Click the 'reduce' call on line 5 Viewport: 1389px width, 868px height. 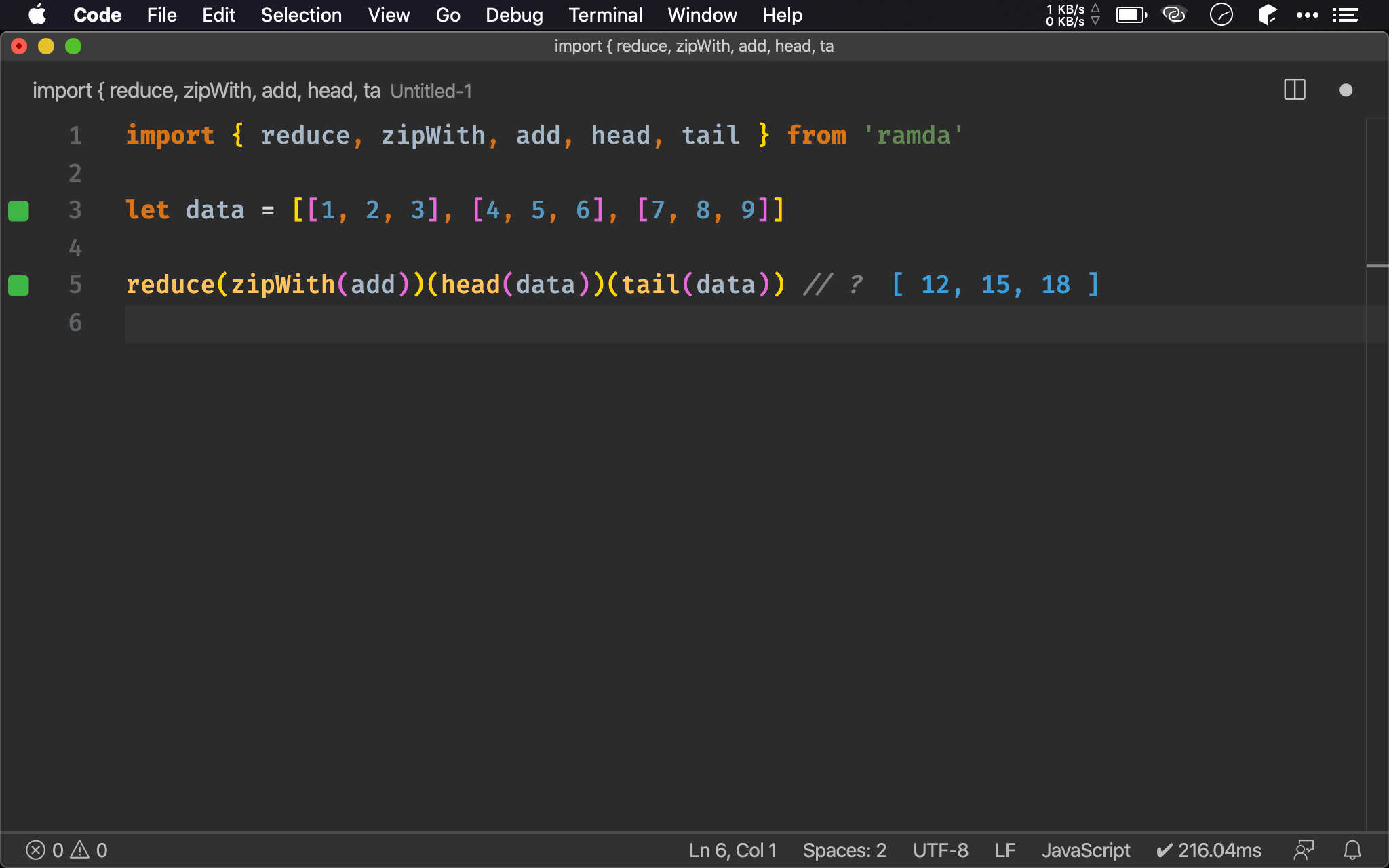pyautogui.click(x=170, y=285)
